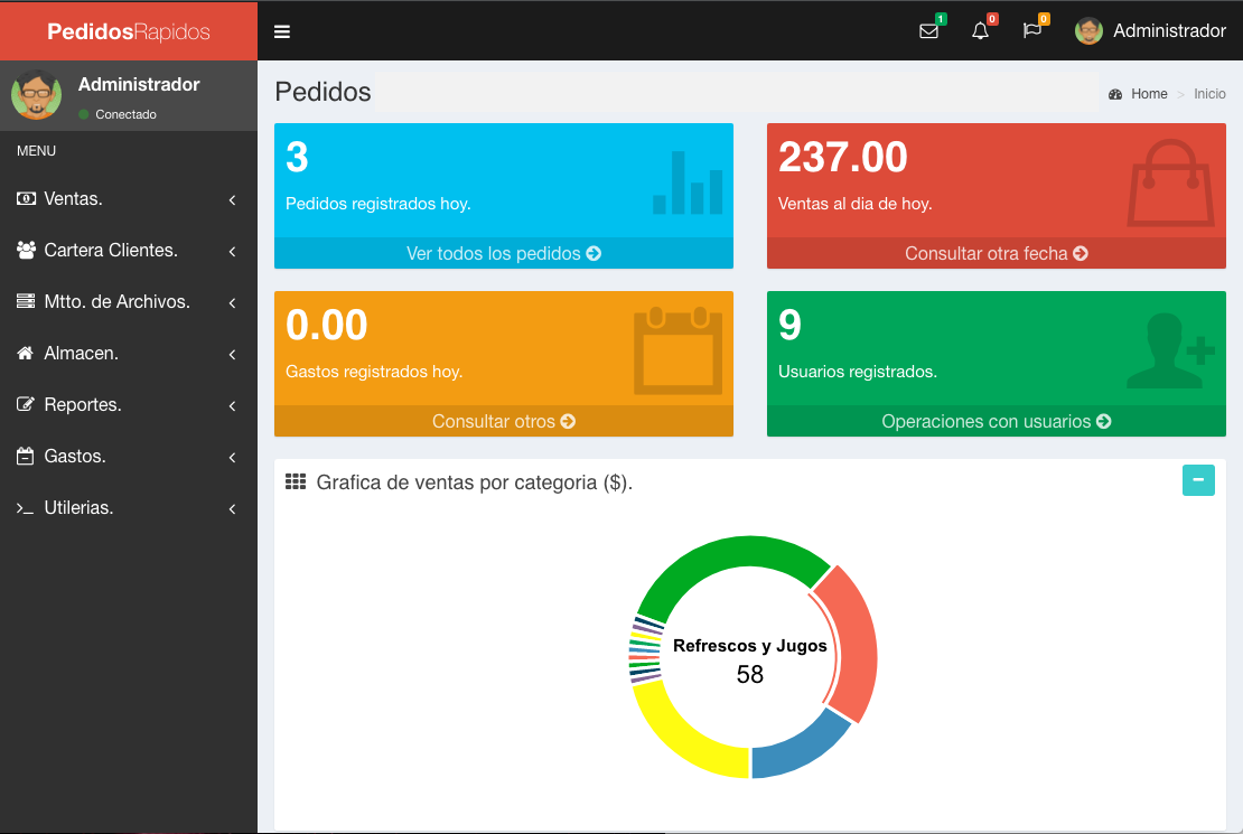The height and width of the screenshot is (834, 1243).
Task: Open the bell notifications icon
Action: coord(980,31)
